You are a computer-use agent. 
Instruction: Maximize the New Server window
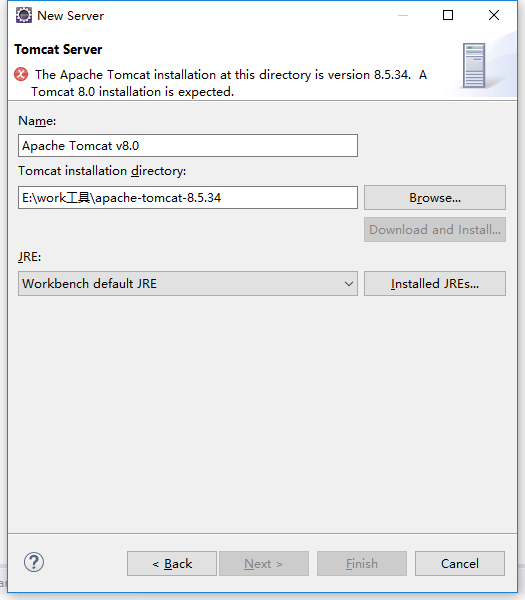tap(448, 15)
